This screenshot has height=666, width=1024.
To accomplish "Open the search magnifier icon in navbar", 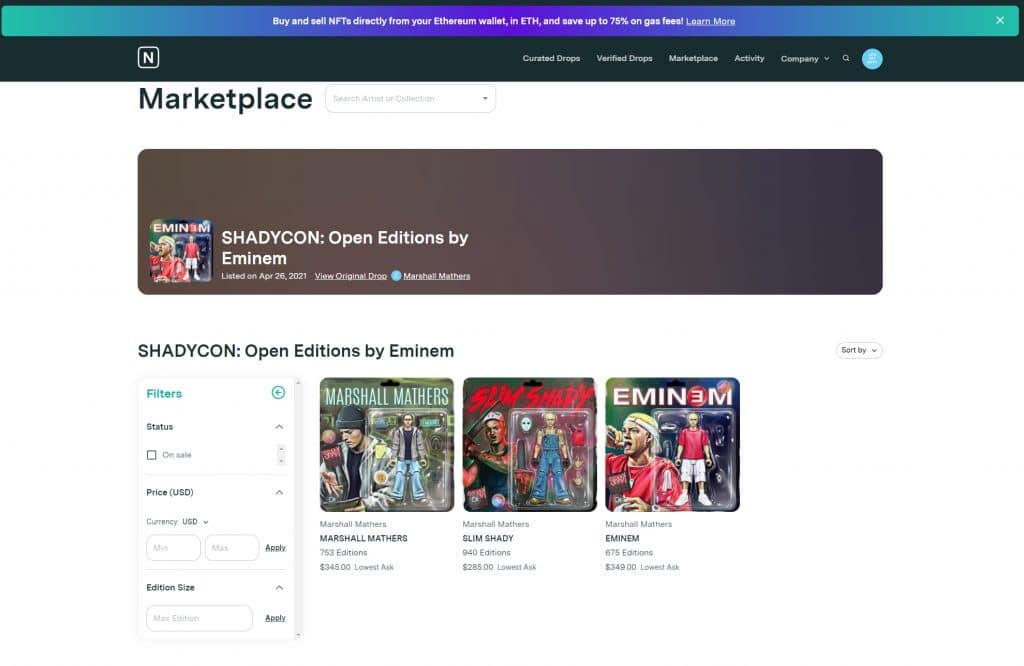I will (x=846, y=58).
